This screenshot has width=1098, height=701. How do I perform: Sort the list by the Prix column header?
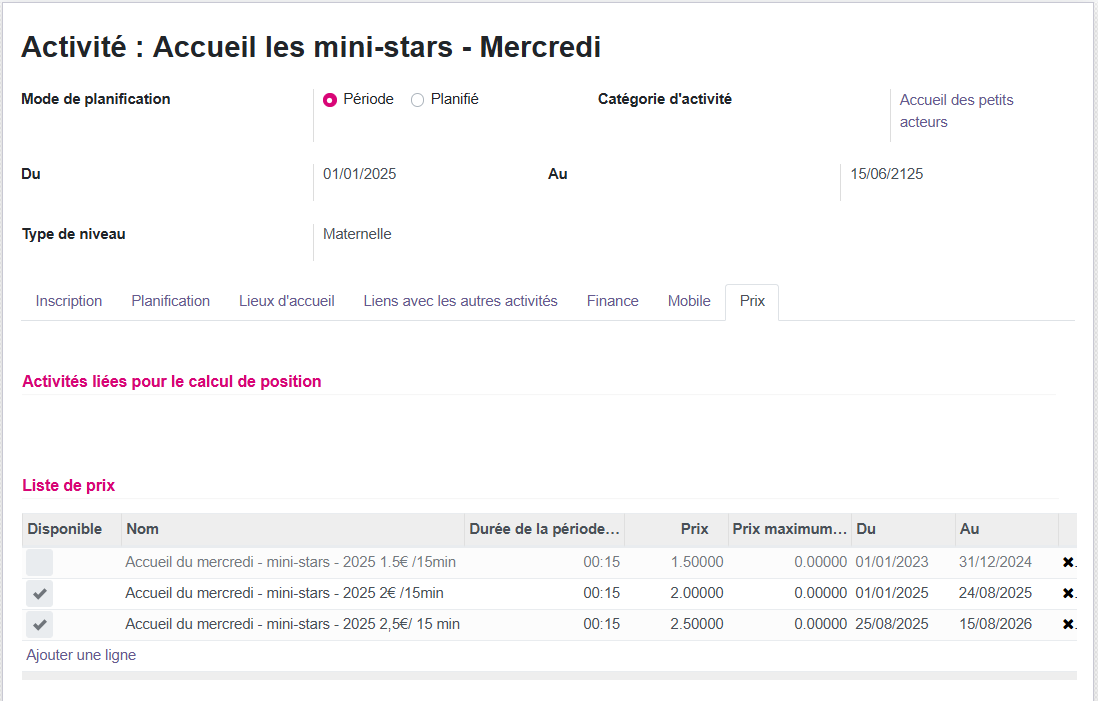pyautogui.click(x=694, y=529)
